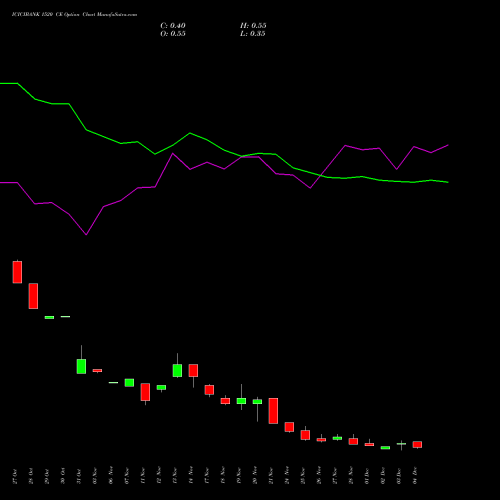Screen dimensions: 500x500
Task: Click the ICICIBANK 1520 CE Option chart title
Action: click(x=74, y=15)
